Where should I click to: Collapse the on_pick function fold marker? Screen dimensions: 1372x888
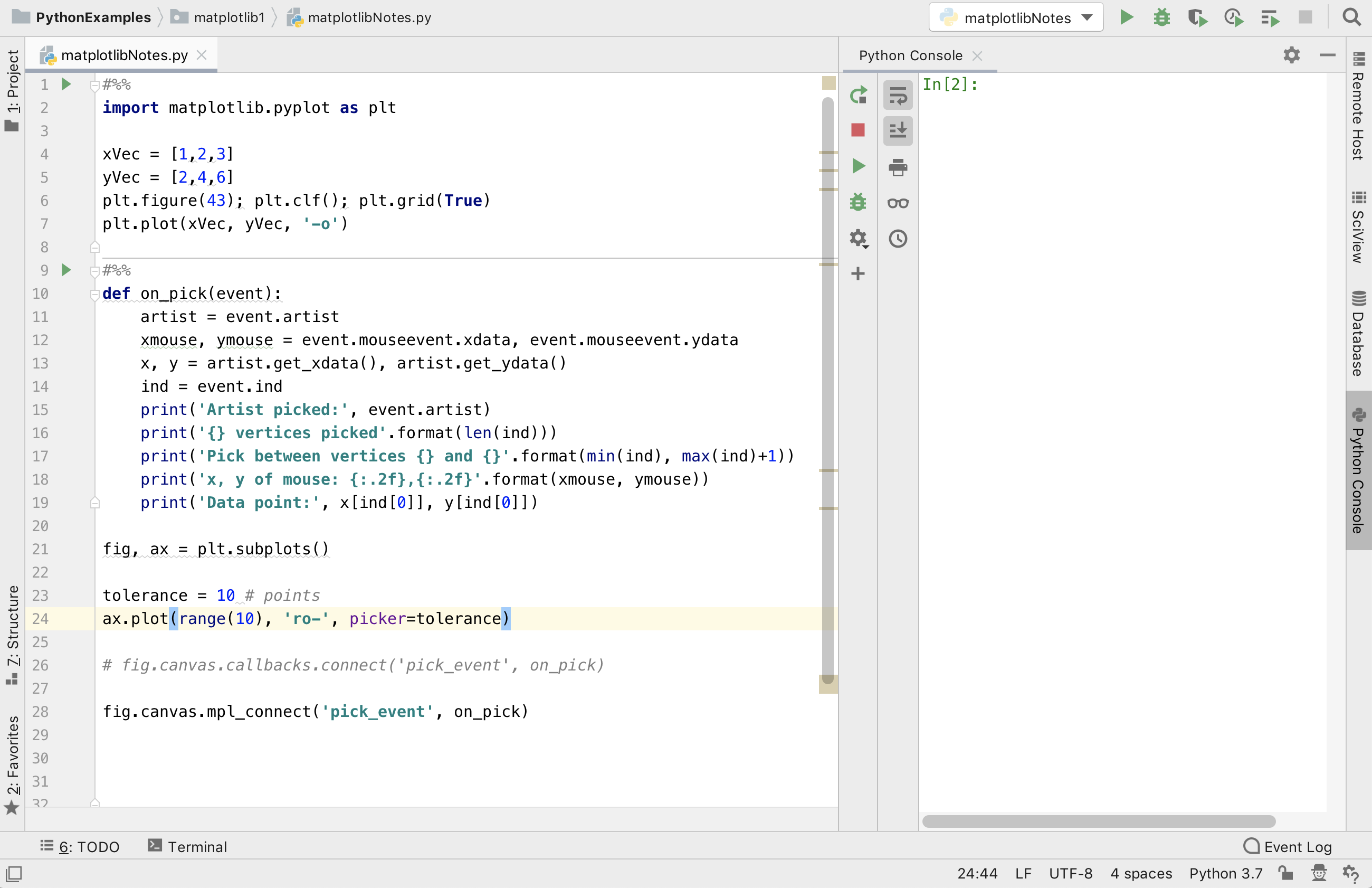click(95, 295)
